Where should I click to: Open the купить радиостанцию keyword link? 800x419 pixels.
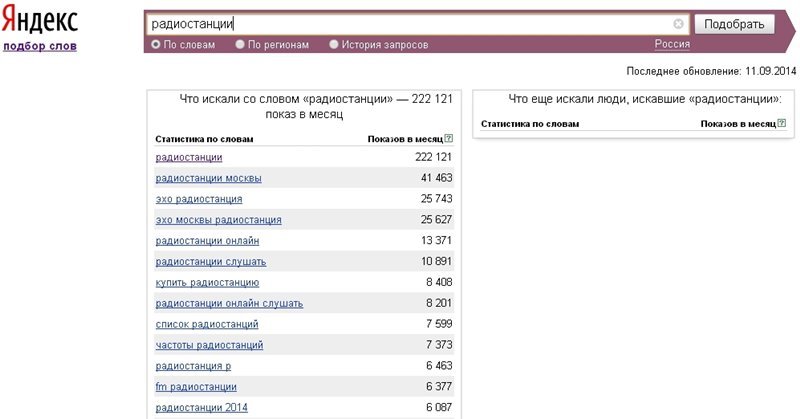coord(207,282)
